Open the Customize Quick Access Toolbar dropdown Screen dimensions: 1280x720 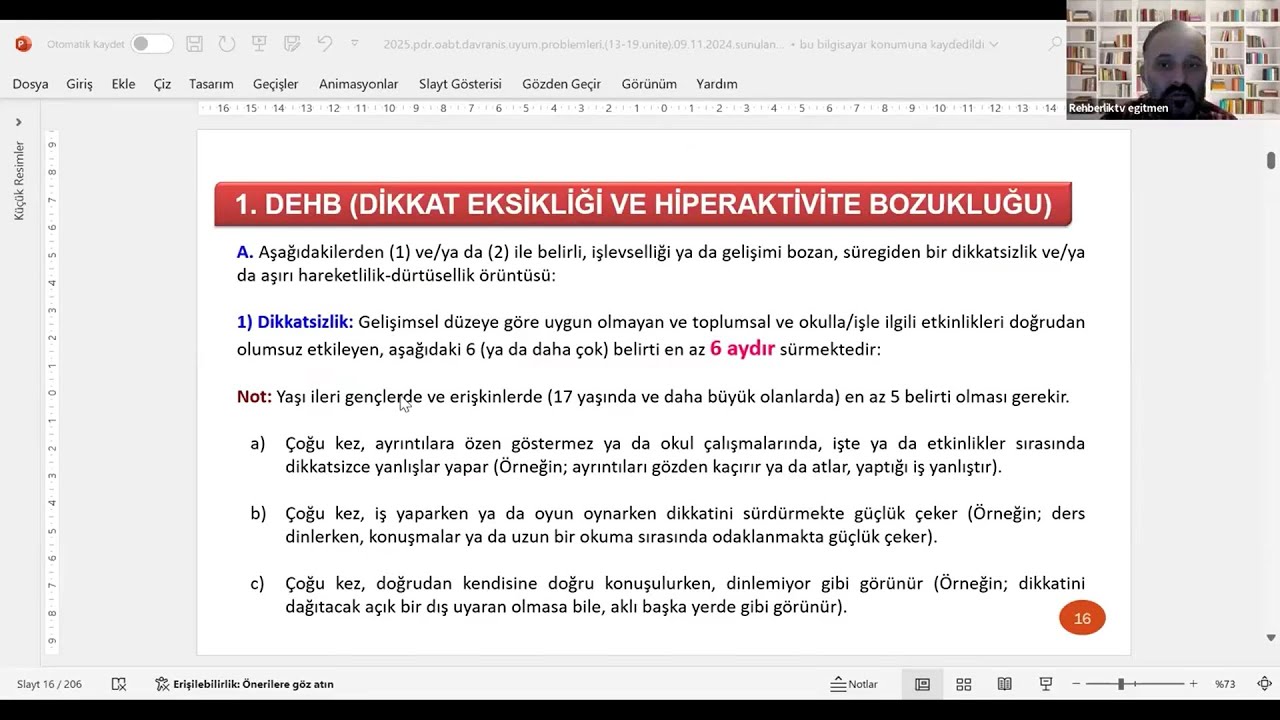point(354,44)
